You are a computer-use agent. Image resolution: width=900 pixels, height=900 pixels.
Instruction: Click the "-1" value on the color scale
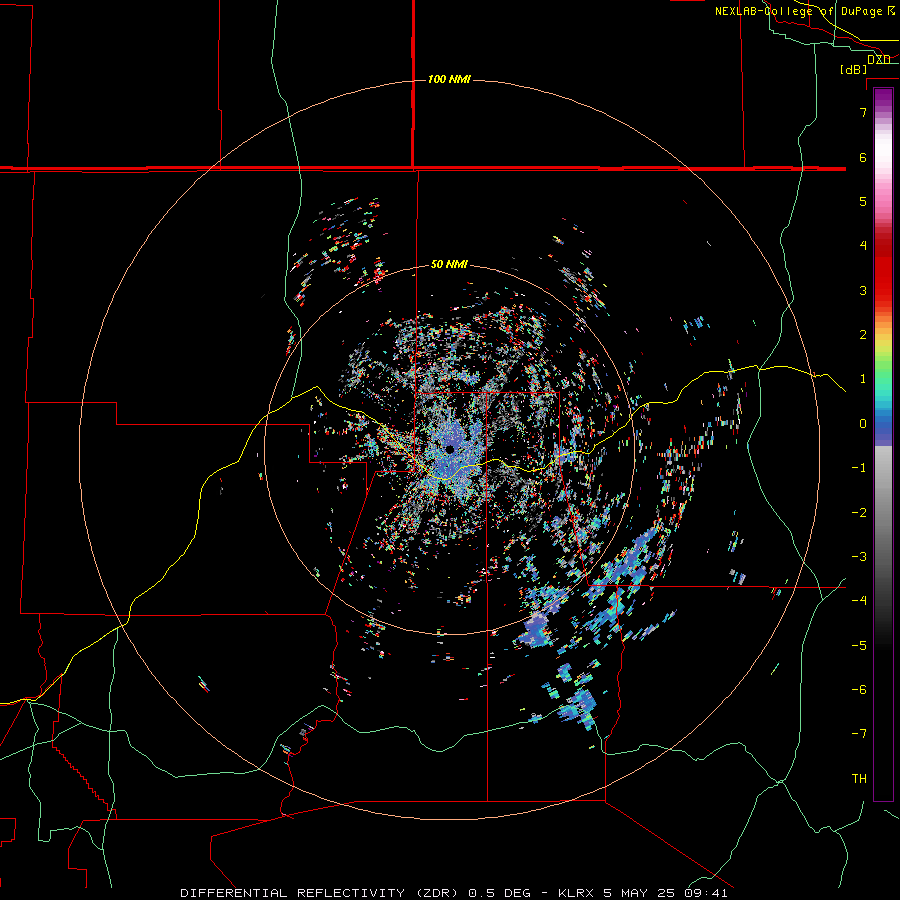tap(859, 468)
